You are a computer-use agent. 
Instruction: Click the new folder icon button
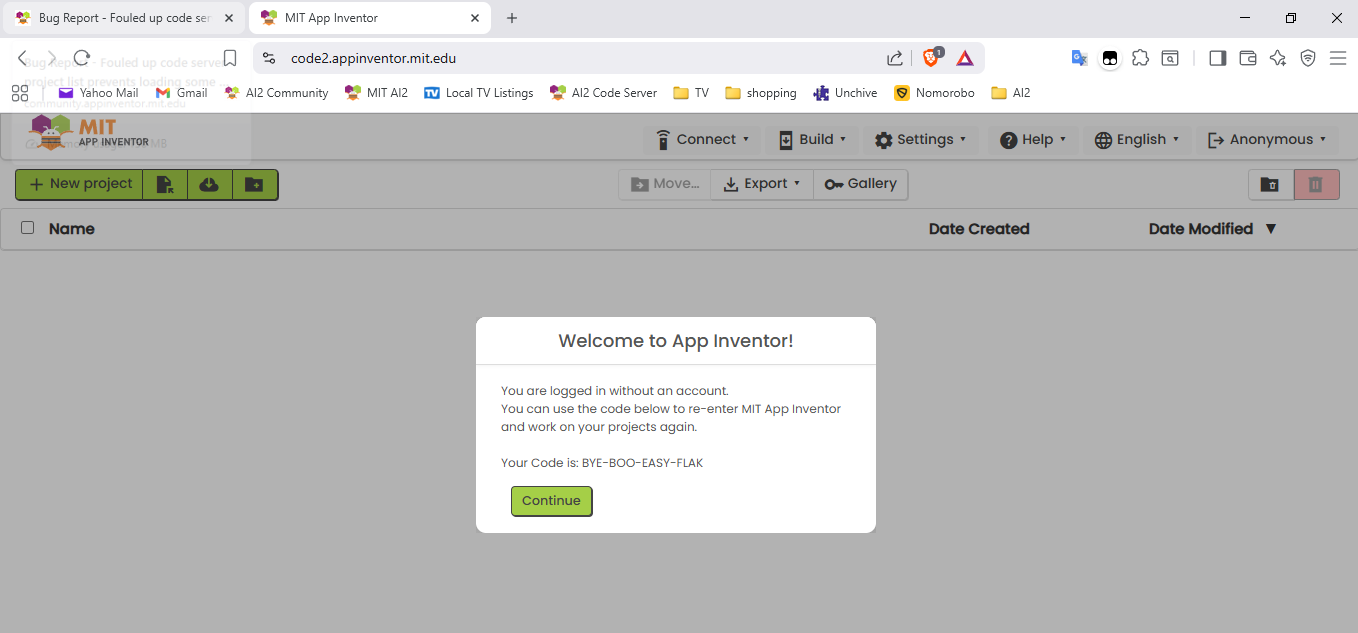pos(254,184)
